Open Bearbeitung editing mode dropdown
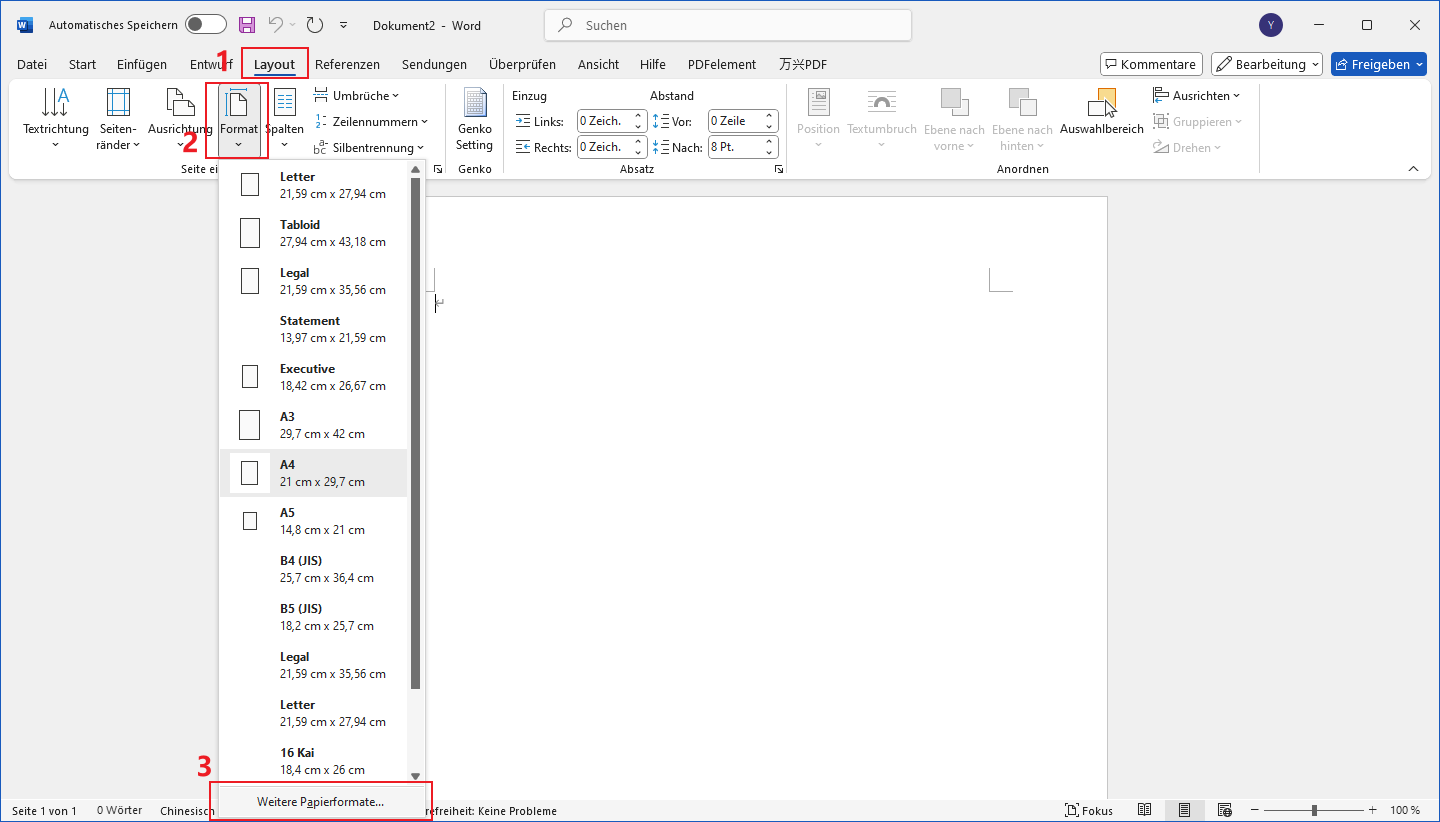This screenshot has width=1440, height=822. tap(1267, 64)
